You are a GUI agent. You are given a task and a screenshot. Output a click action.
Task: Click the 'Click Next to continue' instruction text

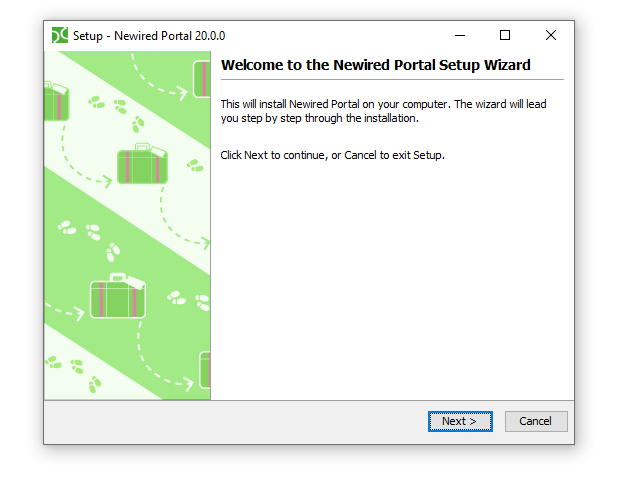pos(333,155)
